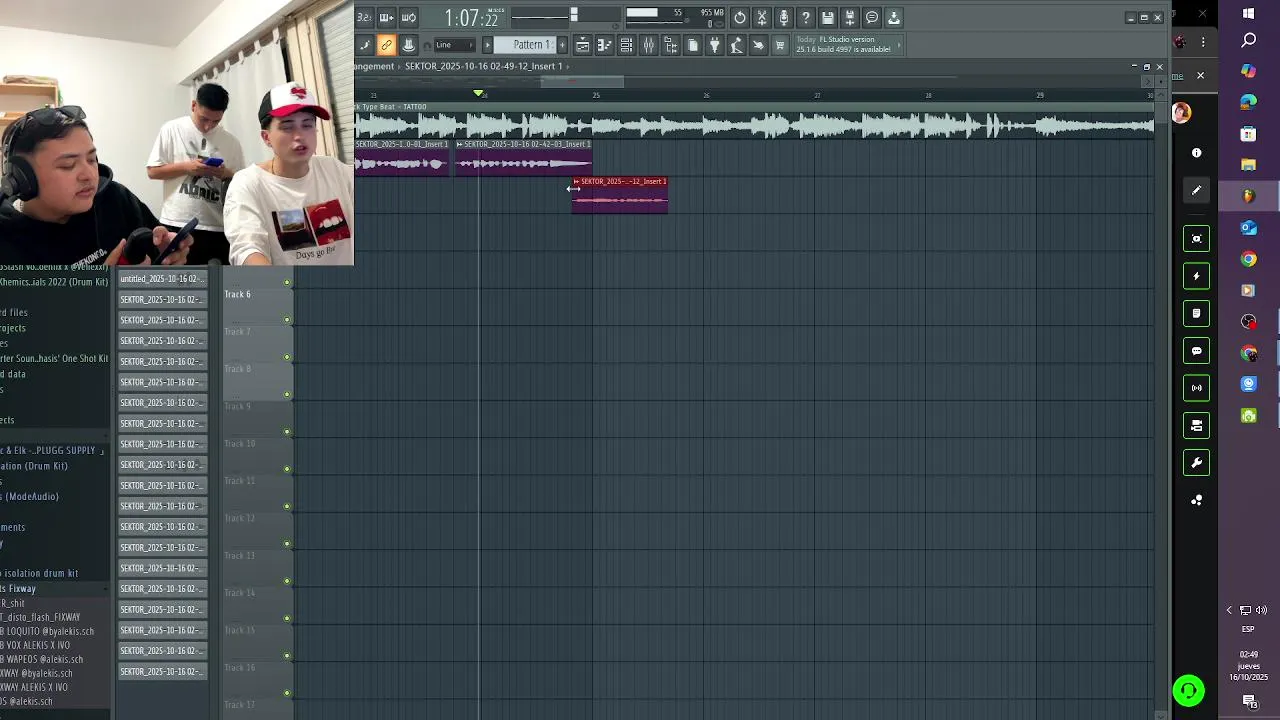Open Windows Start menu

click(1248, 13)
